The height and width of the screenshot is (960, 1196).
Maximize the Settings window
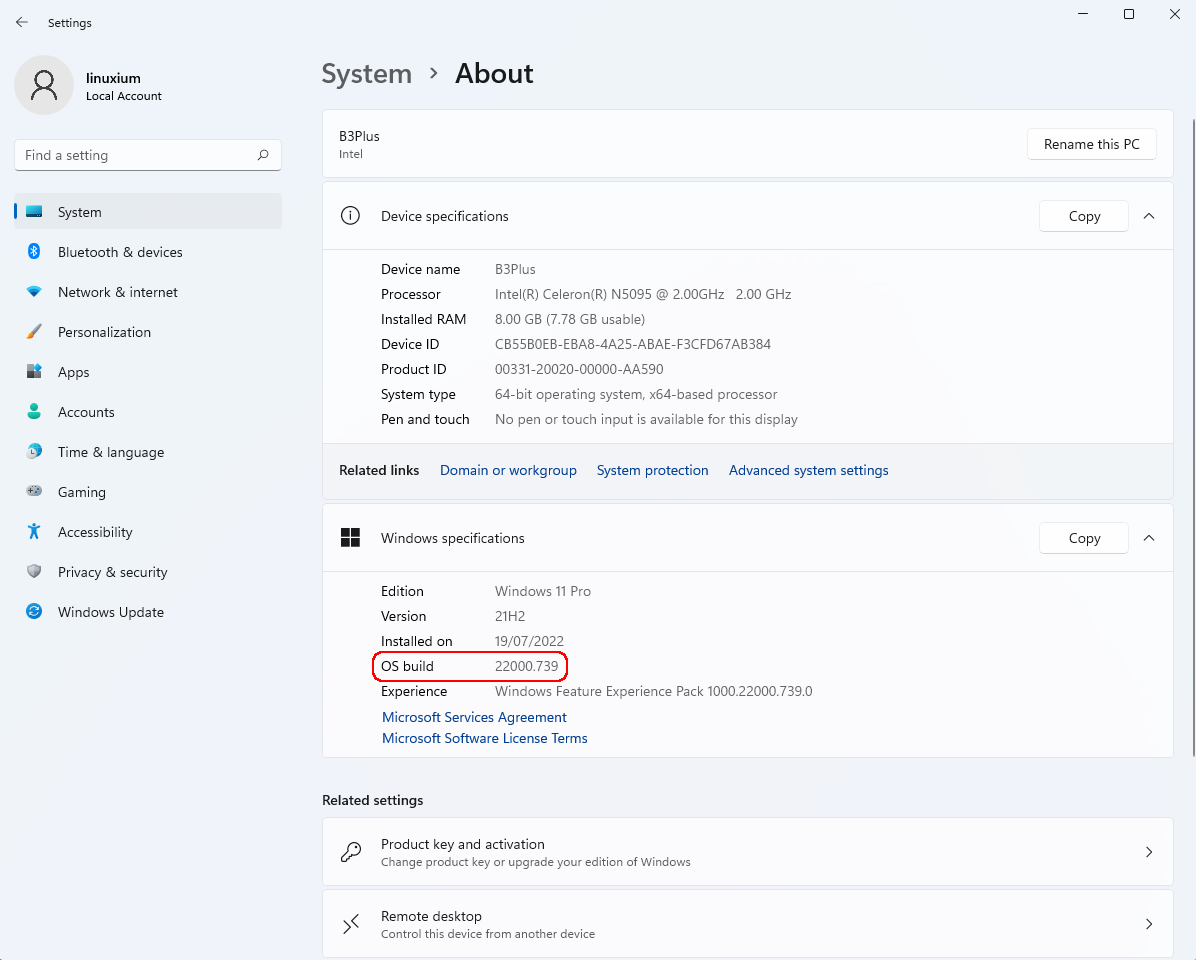tap(1129, 14)
